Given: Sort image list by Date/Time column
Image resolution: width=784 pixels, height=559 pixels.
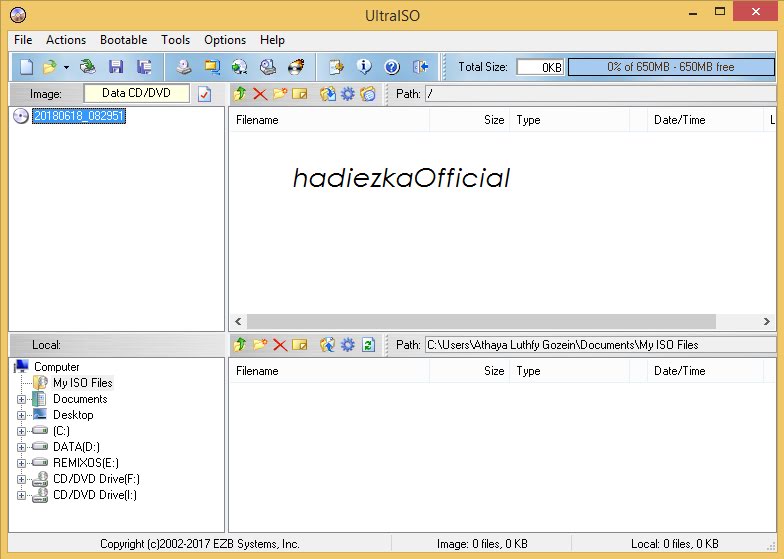Looking at the screenshot, I should click(705, 120).
